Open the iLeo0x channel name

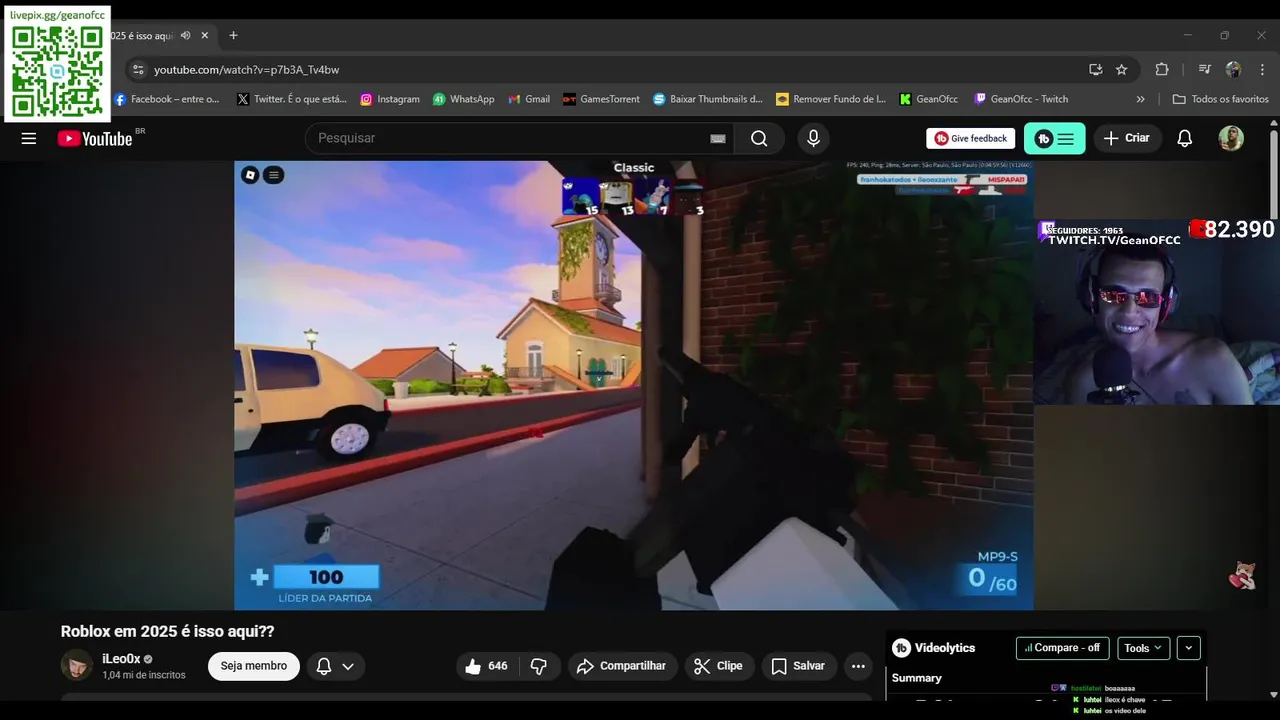121,659
